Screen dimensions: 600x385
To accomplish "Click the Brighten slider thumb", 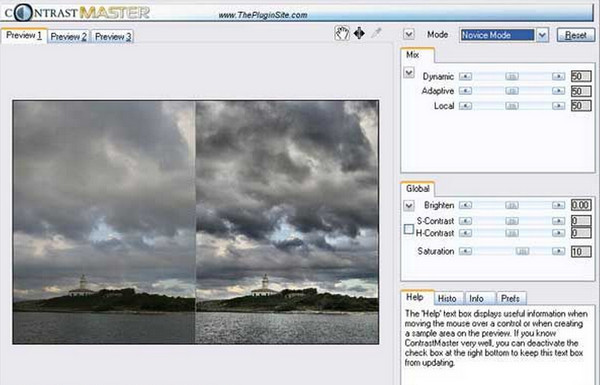I will pos(512,206).
